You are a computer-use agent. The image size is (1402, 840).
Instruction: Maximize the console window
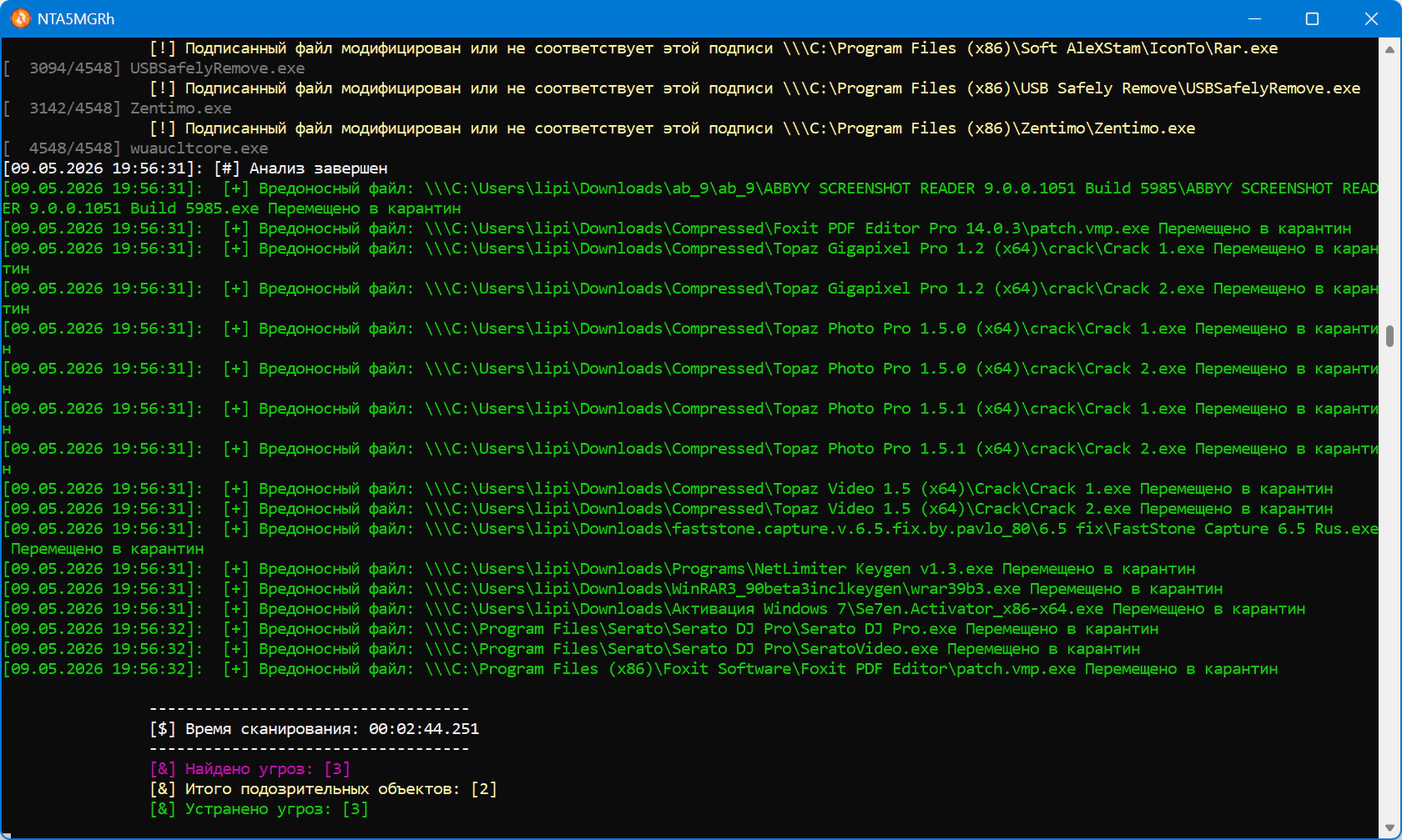[x=1312, y=18]
